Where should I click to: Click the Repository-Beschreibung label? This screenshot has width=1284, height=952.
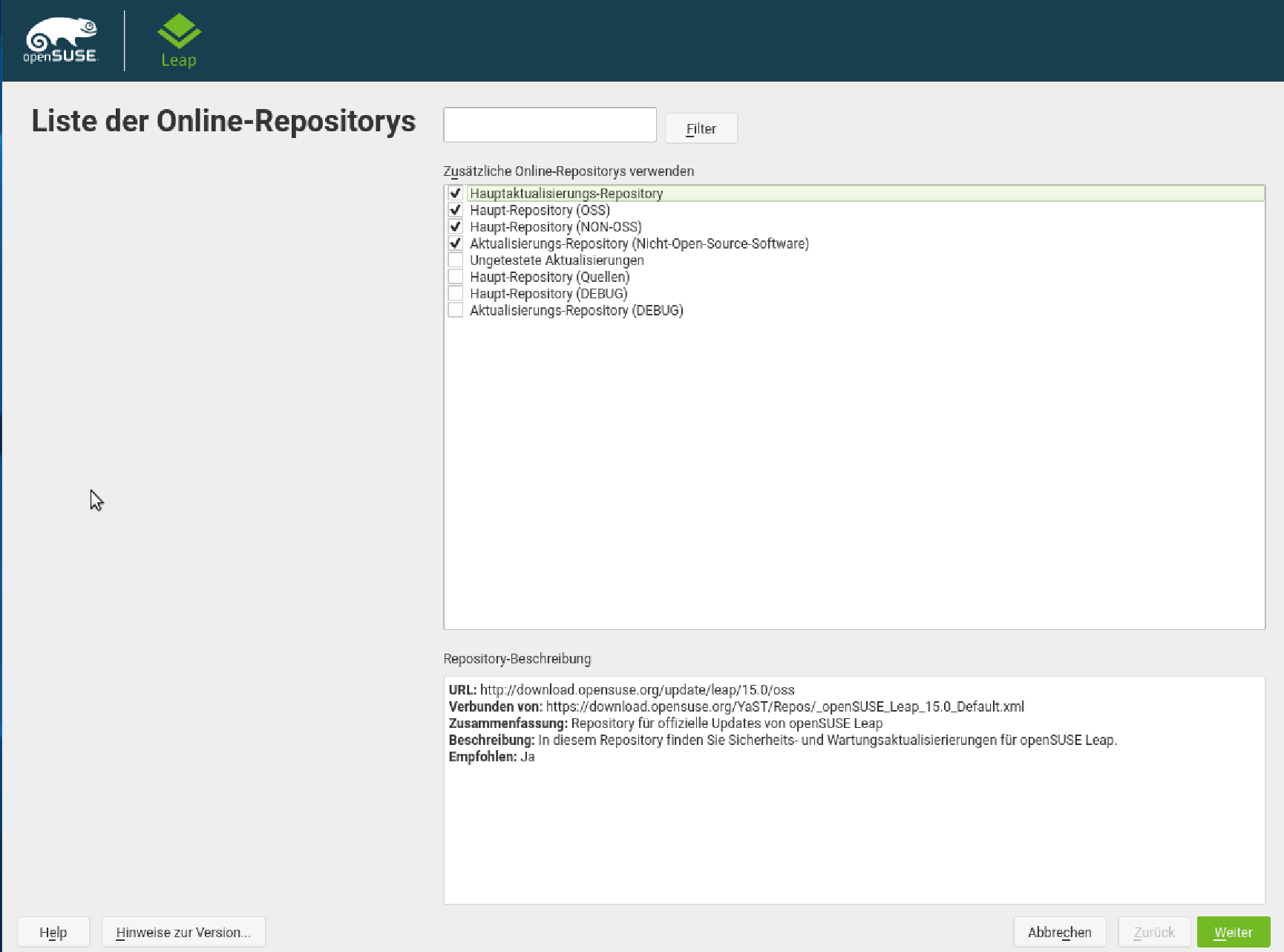[517, 658]
